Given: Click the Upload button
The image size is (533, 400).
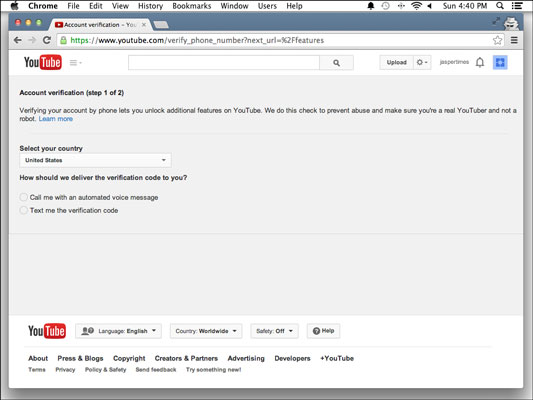Looking at the screenshot, I should pyautogui.click(x=396, y=63).
